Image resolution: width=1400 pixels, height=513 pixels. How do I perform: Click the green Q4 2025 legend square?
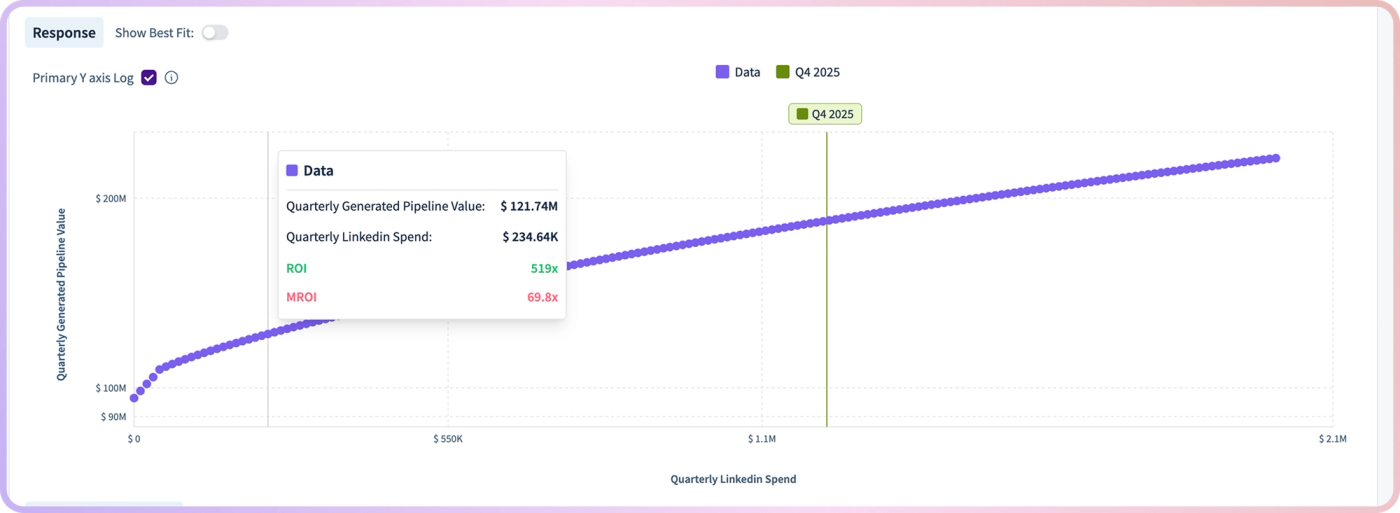click(783, 72)
